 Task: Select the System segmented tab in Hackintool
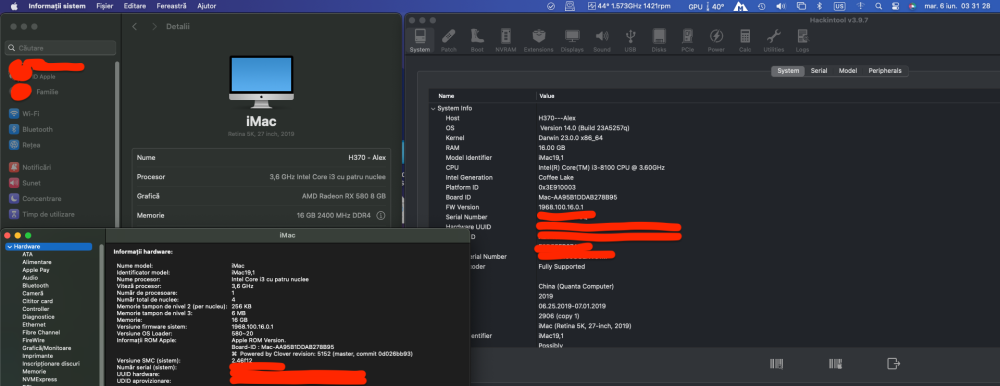tap(788, 71)
